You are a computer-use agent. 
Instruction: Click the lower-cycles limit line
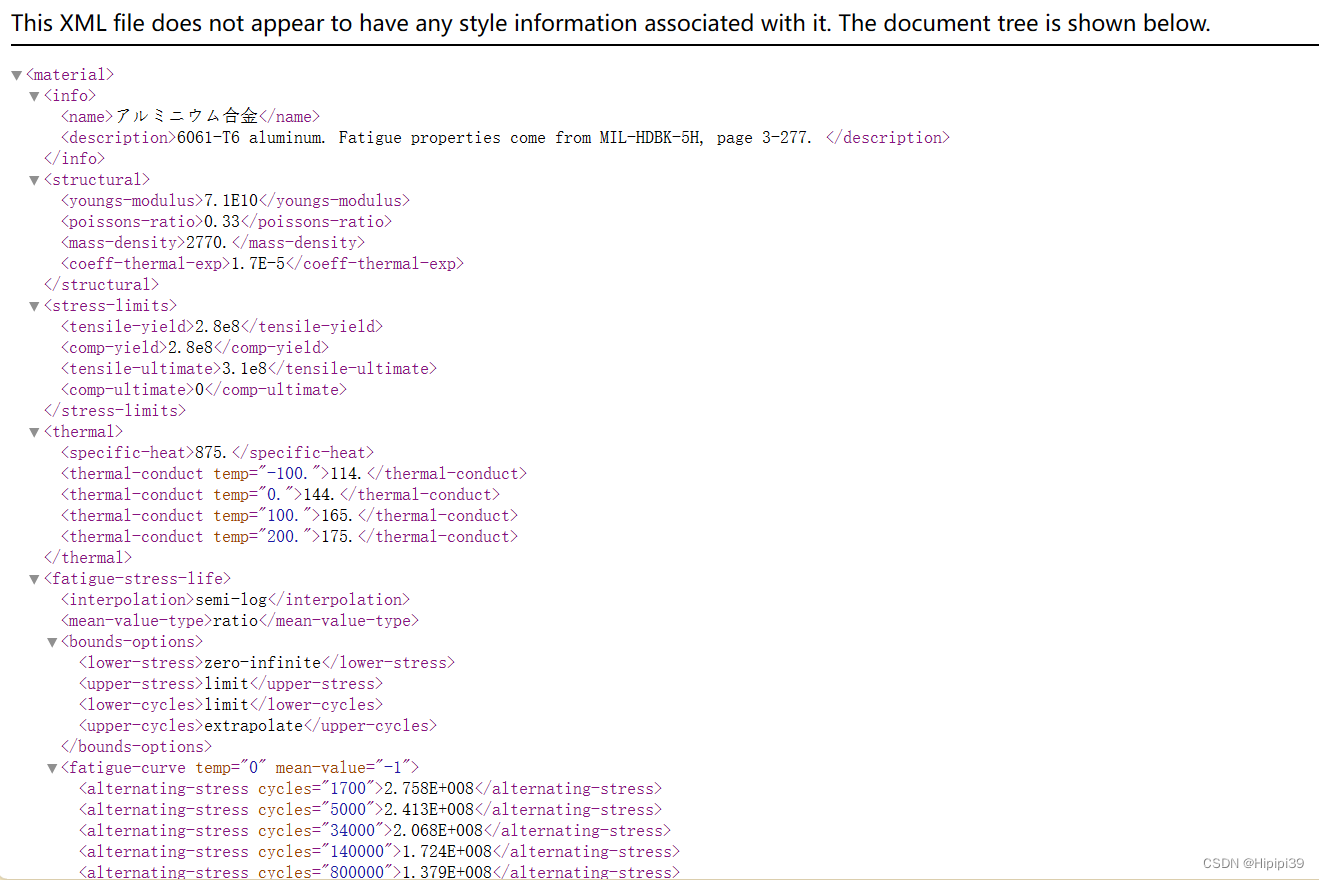coord(231,705)
